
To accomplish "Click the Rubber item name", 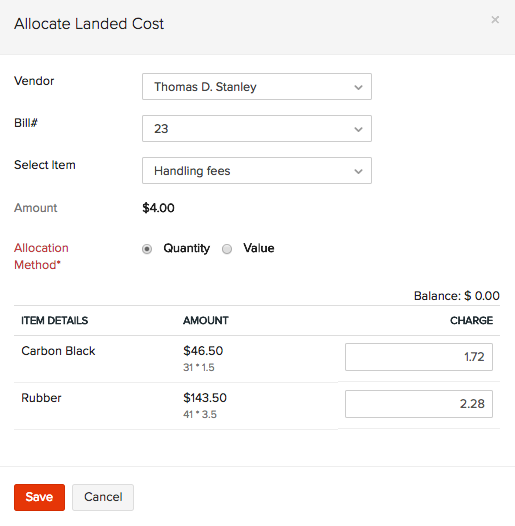I will point(41,398).
